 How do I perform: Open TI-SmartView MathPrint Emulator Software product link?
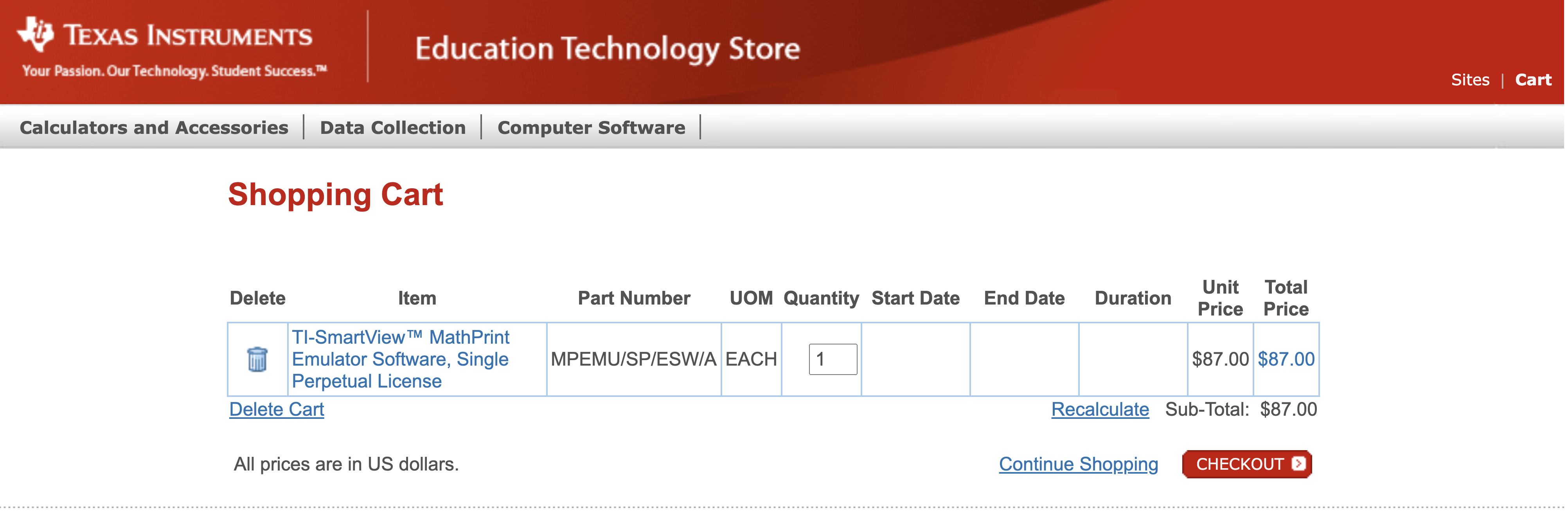401,359
